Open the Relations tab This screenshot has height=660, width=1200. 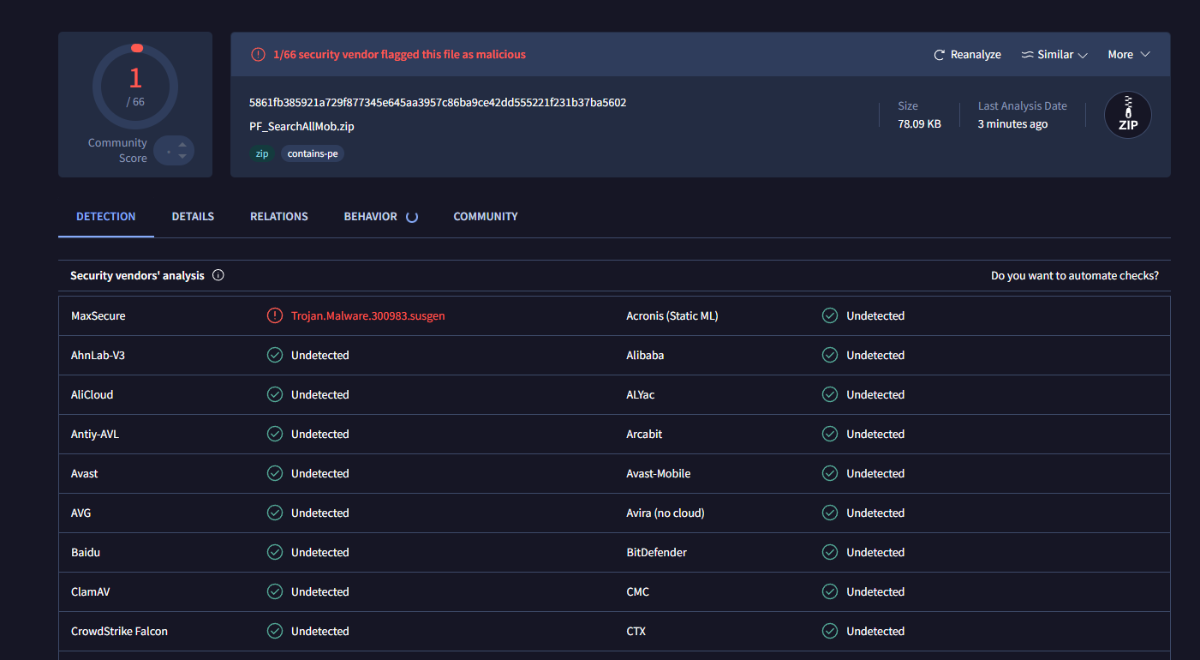279,217
